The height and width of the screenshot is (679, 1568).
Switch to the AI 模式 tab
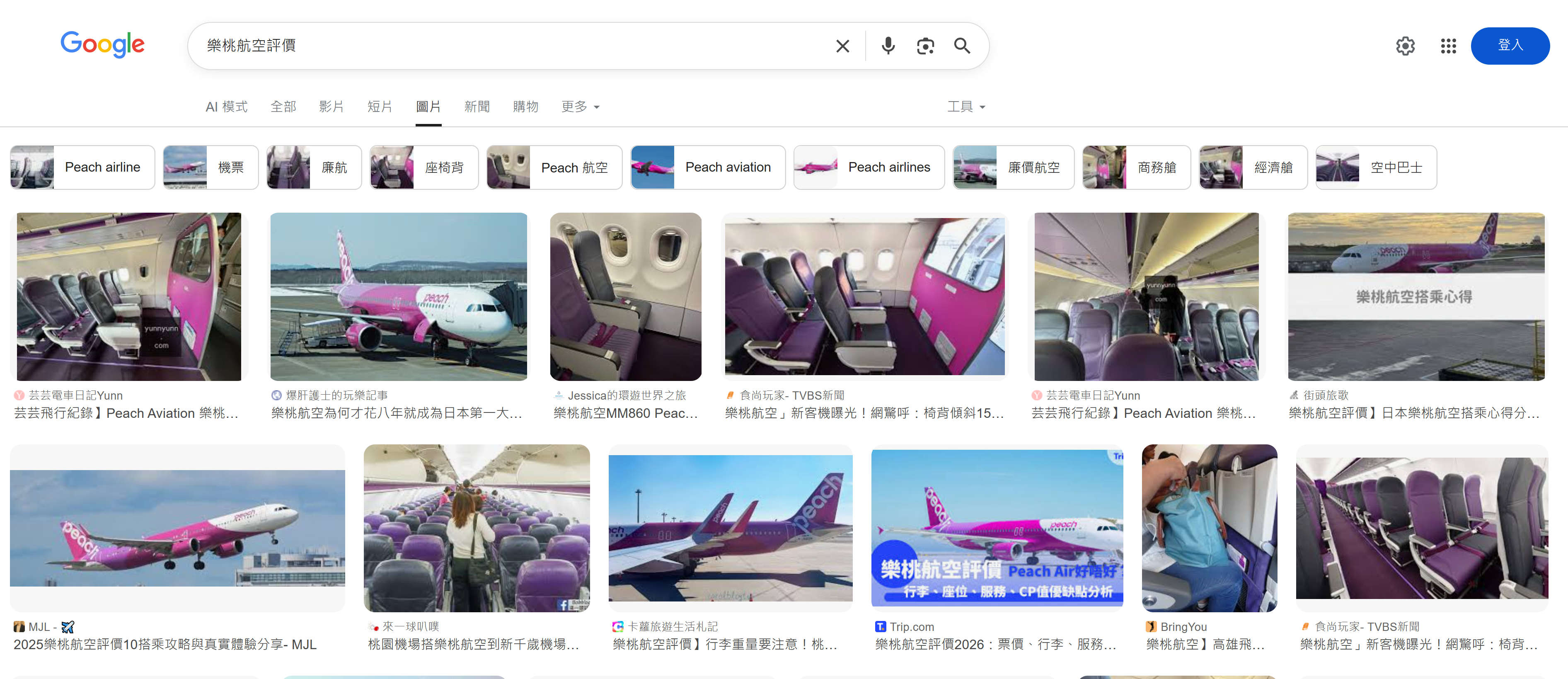click(226, 107)
